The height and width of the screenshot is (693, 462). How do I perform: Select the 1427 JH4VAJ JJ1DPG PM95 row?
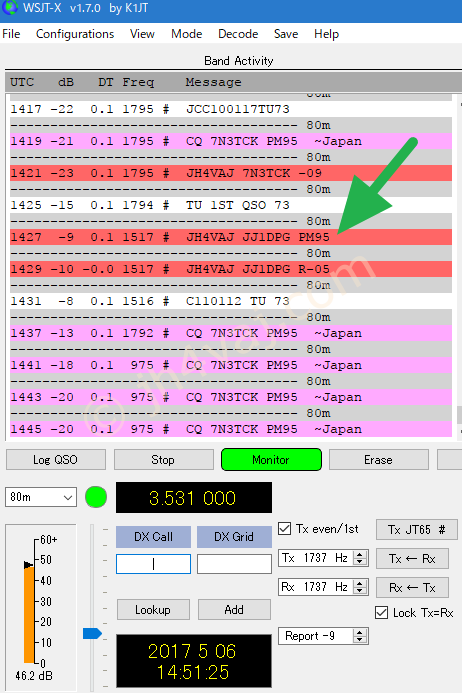[x=231, y=237]
